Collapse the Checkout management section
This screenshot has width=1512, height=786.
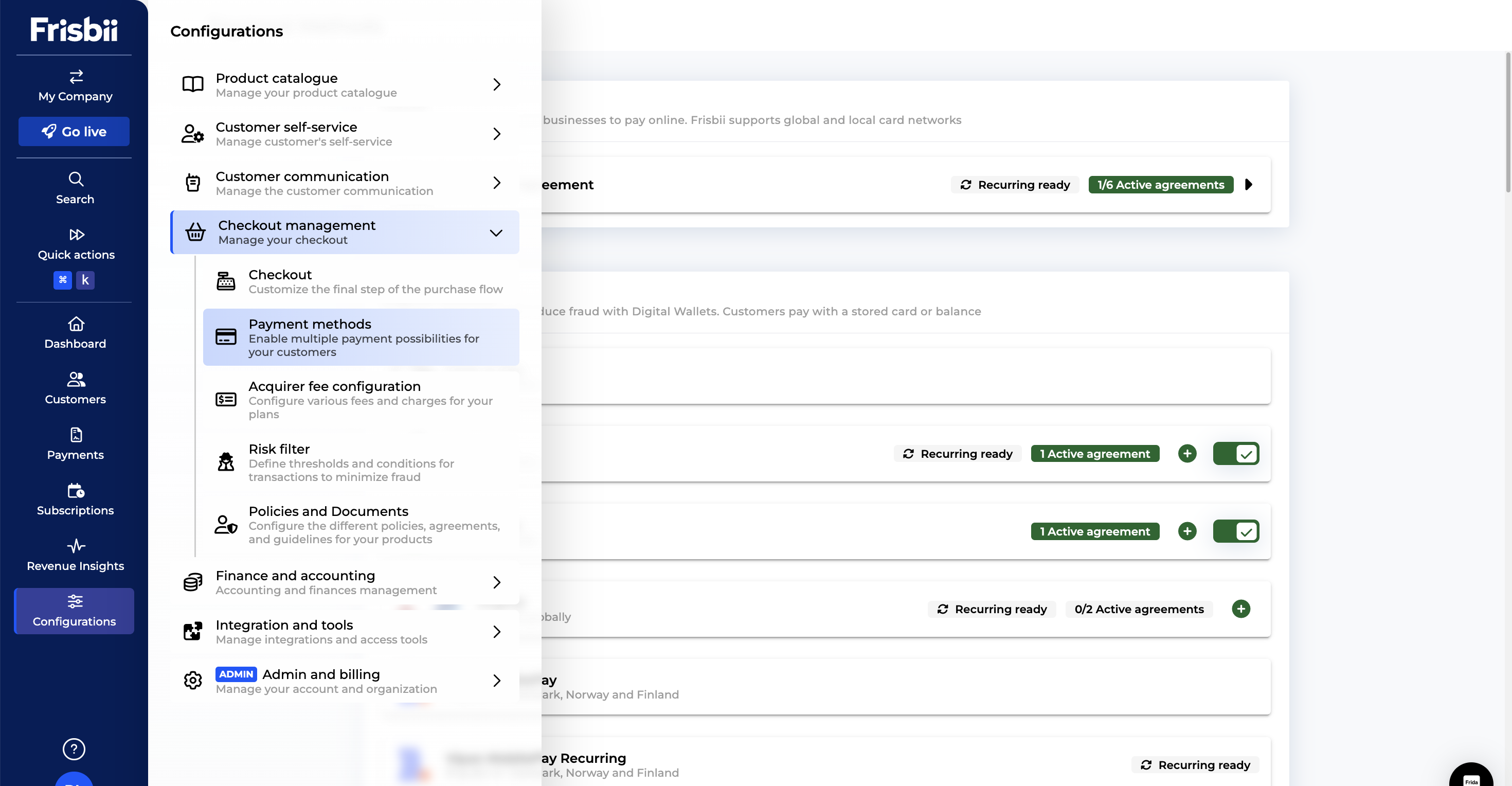(496, 233)
